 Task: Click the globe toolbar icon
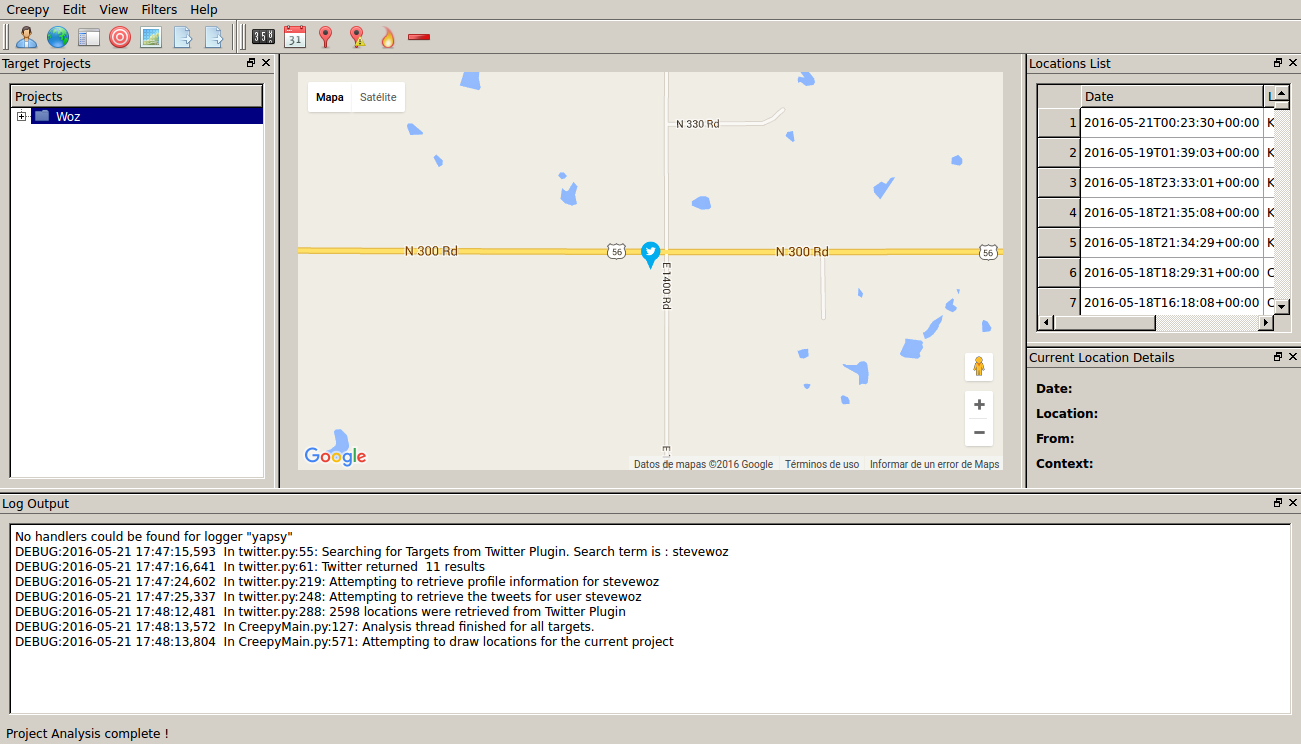(58, 37)
